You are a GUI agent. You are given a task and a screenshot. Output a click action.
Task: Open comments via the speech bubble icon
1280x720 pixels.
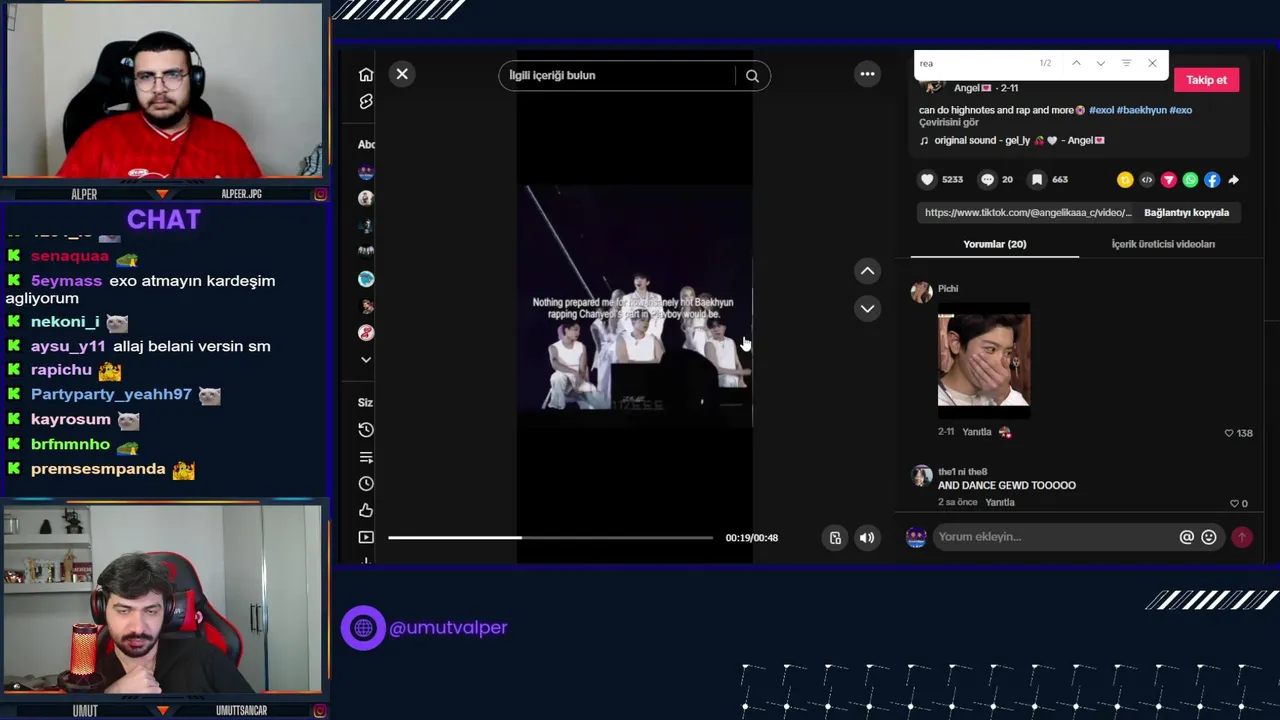pyautogui.click(x=987, y=179)
